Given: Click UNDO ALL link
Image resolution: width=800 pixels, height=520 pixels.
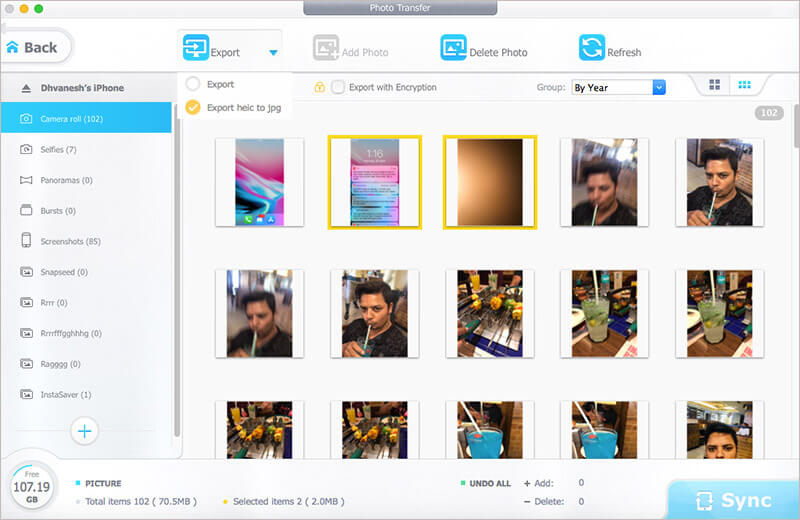Looking at the screenshot, I should coord(490,483).
